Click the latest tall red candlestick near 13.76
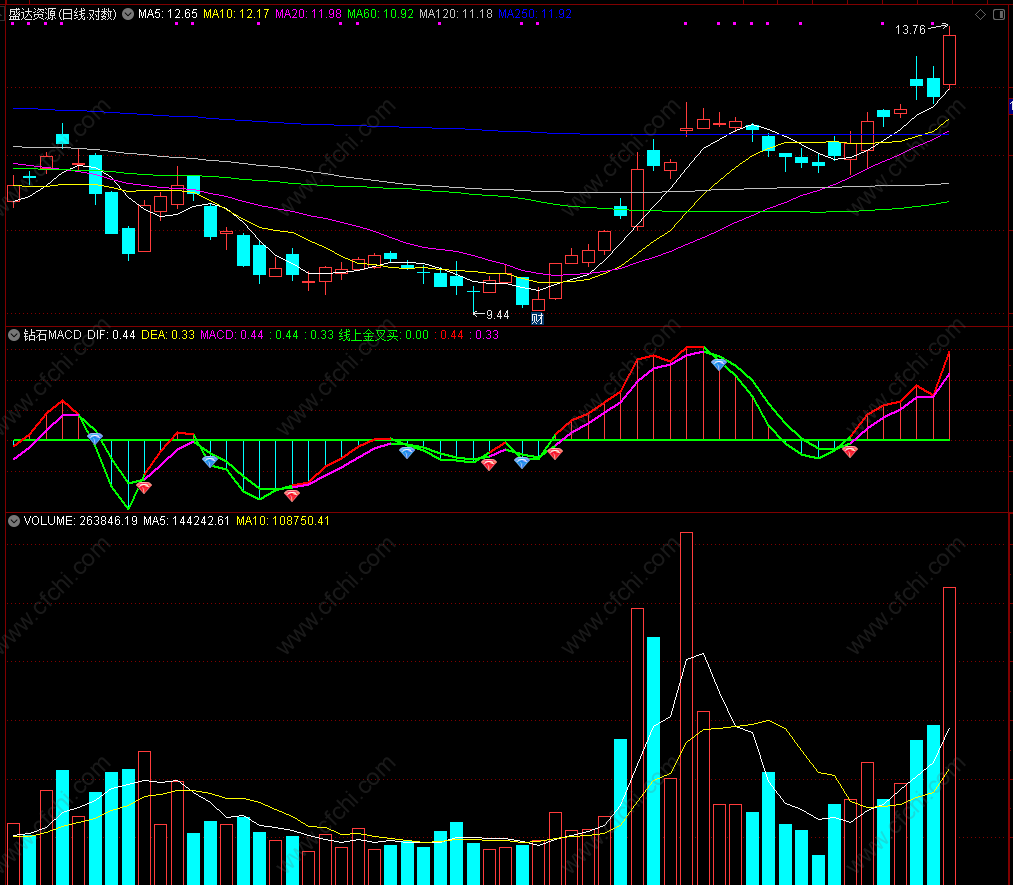The width and height of the screenshot is (1013, 885). click(x=949, y=60)
